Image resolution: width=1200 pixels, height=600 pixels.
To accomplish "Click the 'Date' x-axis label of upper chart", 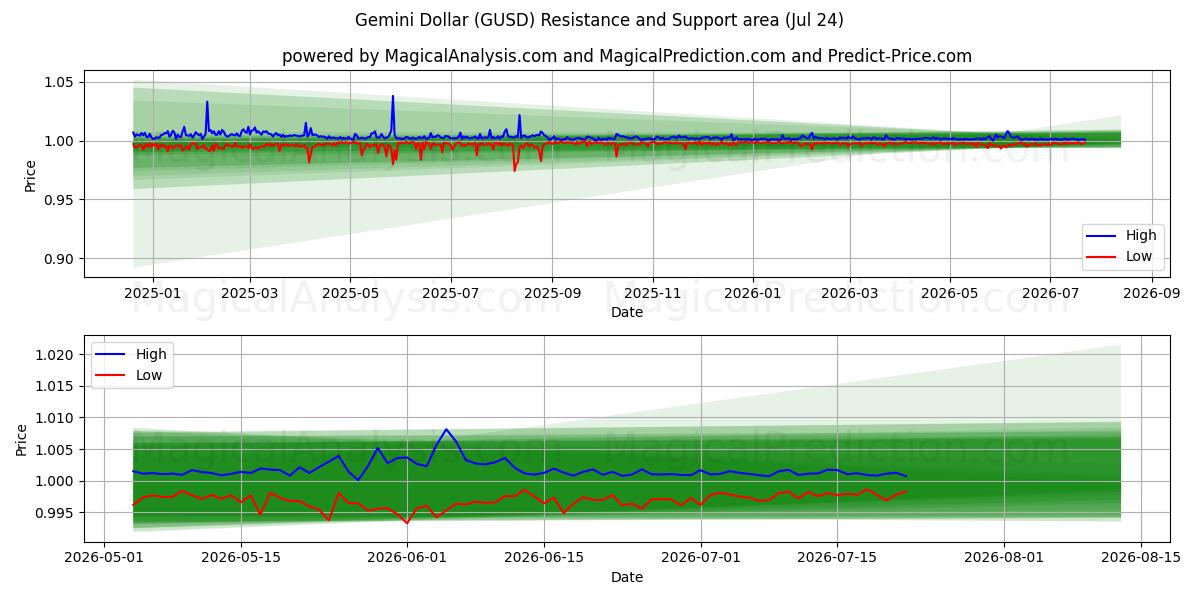I will click(627, 312).
